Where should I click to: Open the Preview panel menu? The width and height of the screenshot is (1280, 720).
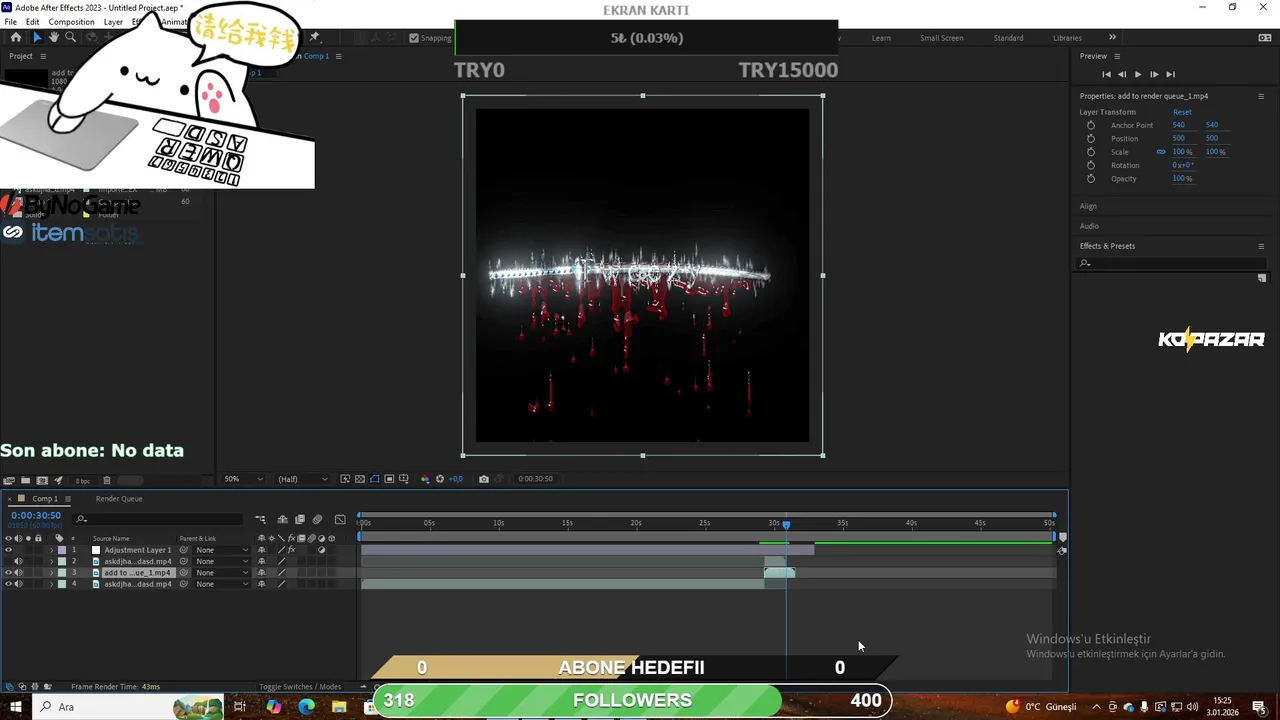1117,56
